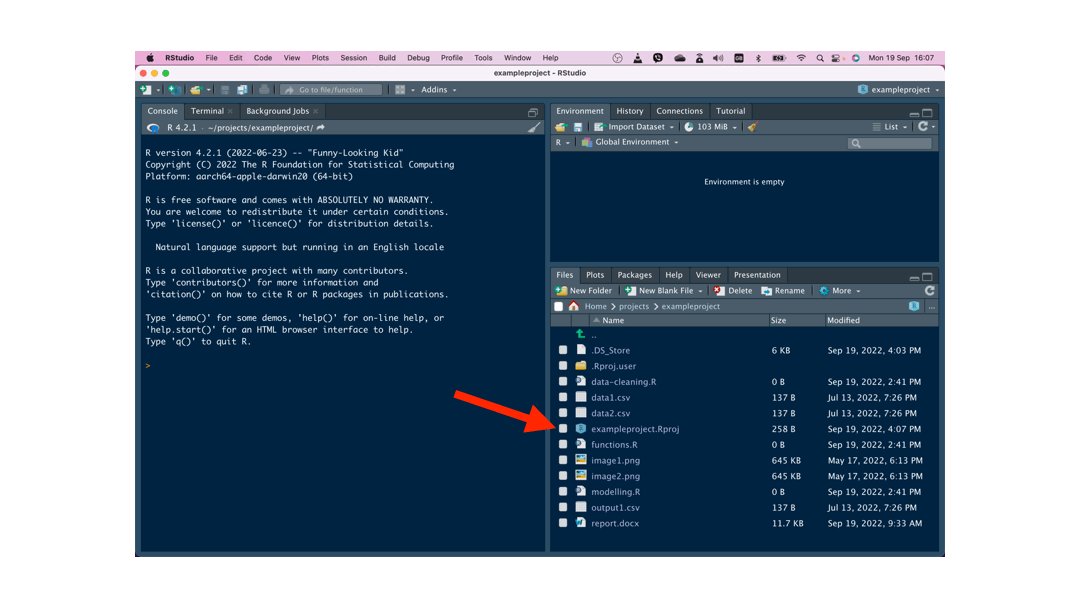Open the output1.csv file
This screenshot has height=608, width=1080.
click(x=615, y=507)
